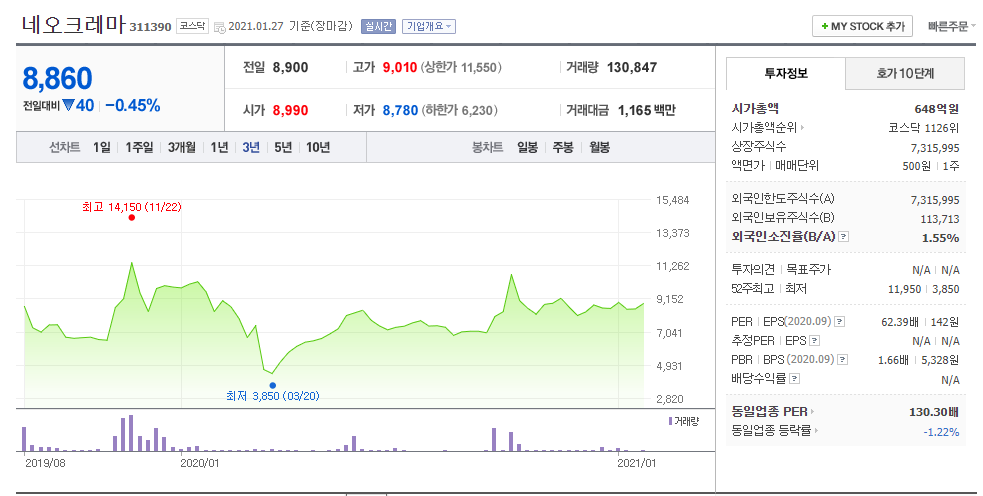Select the 1일 line chart period
This screenshot has height=496, width=983.
[x=102, y=147]
